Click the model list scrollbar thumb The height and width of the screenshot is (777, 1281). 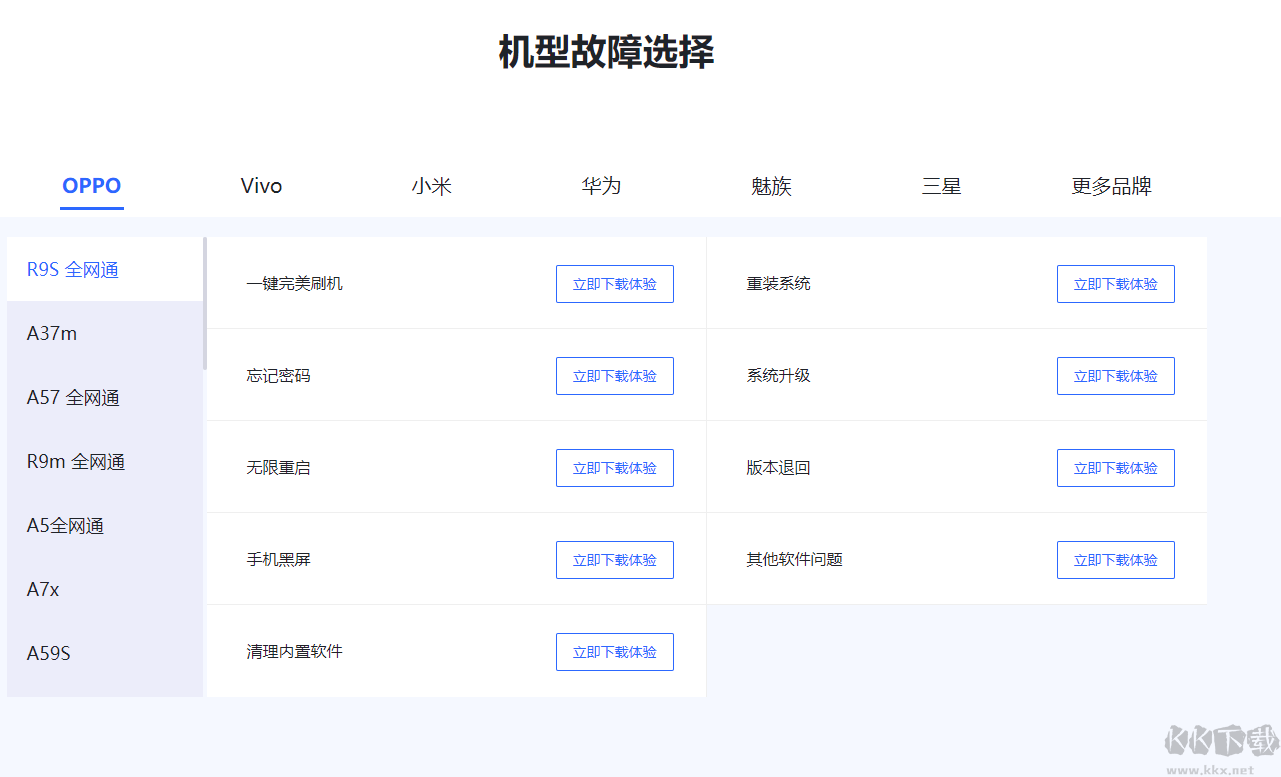(205, 303)
